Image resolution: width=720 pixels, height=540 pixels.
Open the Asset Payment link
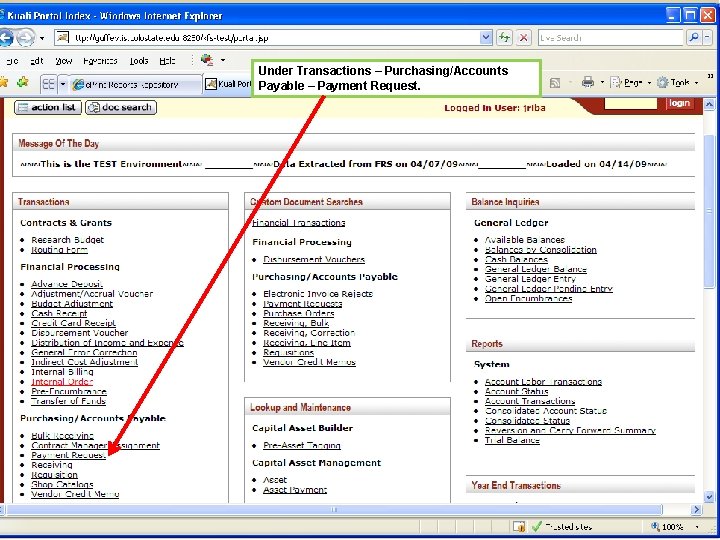295,490
